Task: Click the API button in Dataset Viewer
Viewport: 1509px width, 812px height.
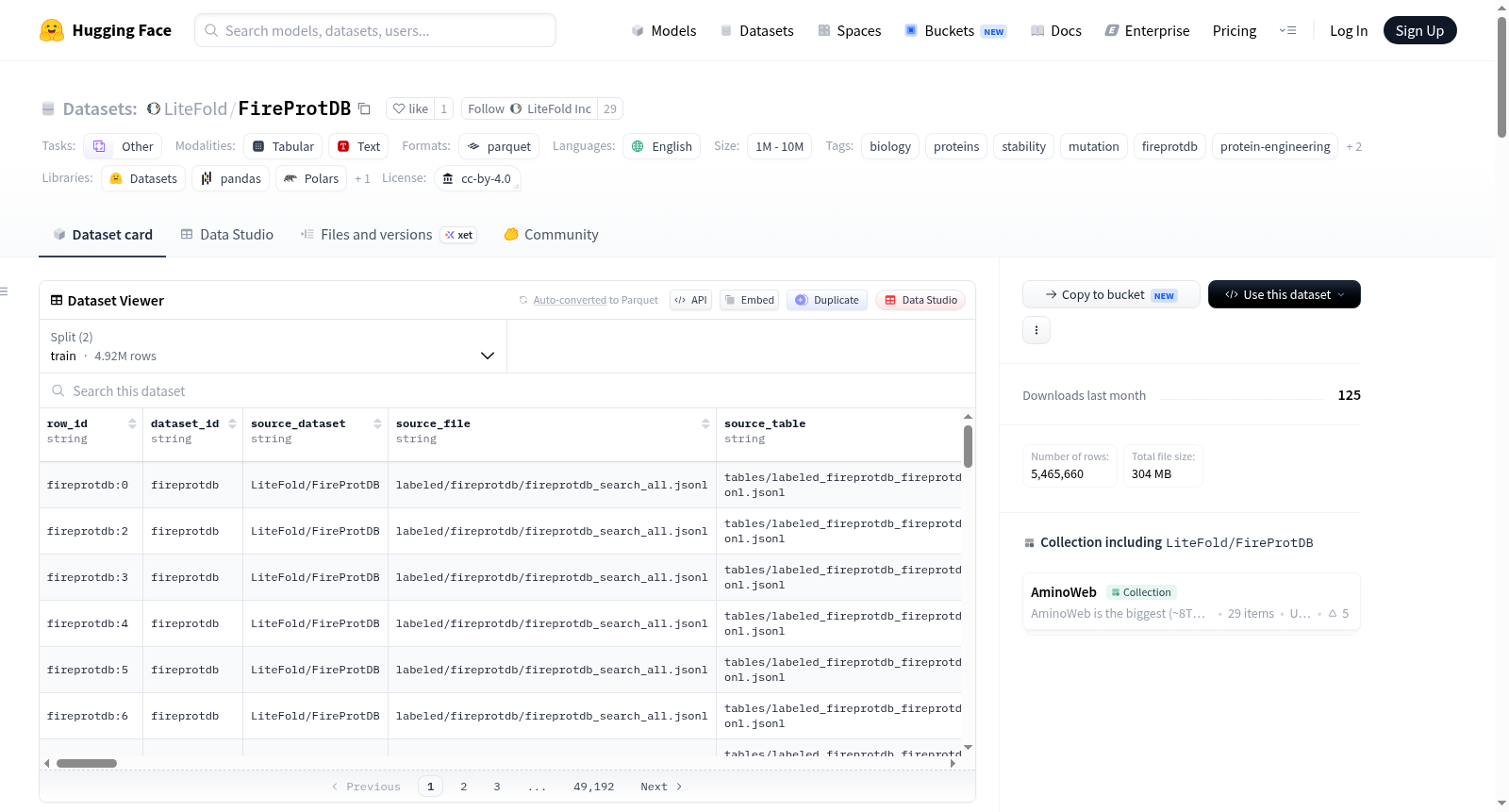Action: pyautogui.click(x=690, y=300)
